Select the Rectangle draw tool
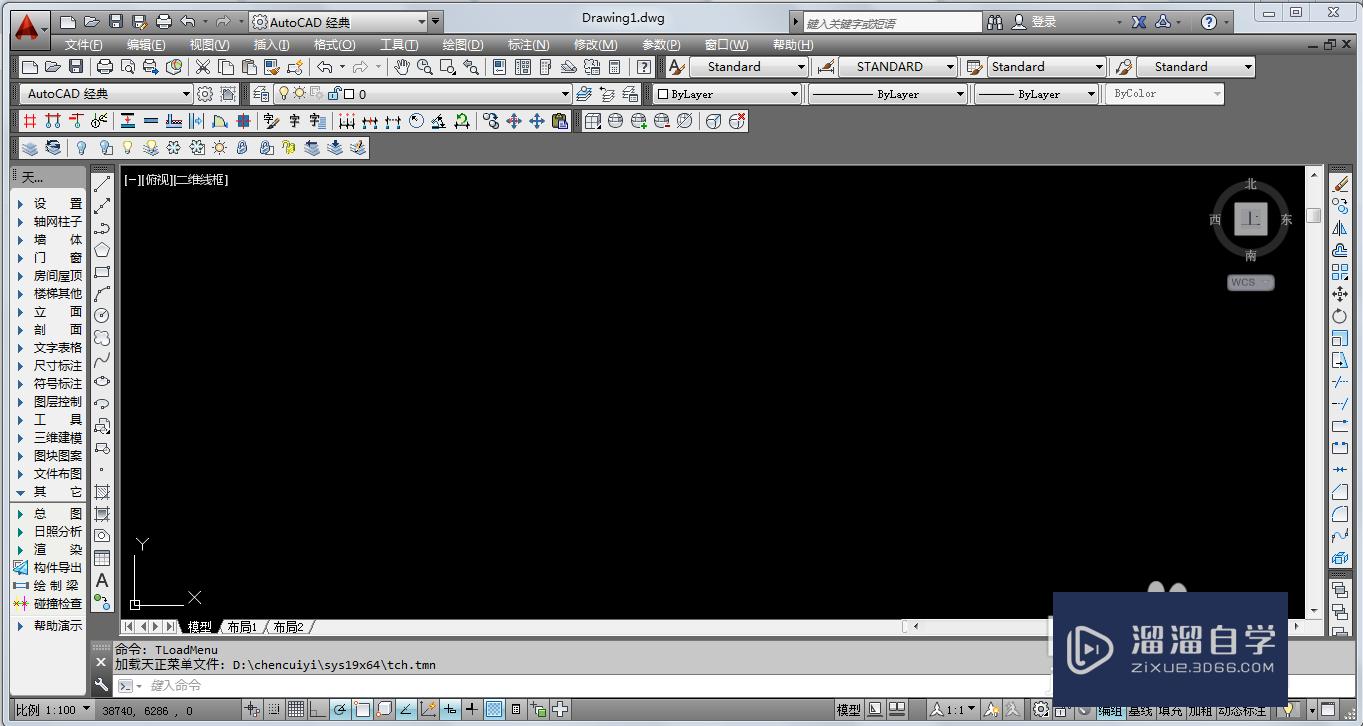This screenshot has height=726, width=1363. (x=102, y=272)
